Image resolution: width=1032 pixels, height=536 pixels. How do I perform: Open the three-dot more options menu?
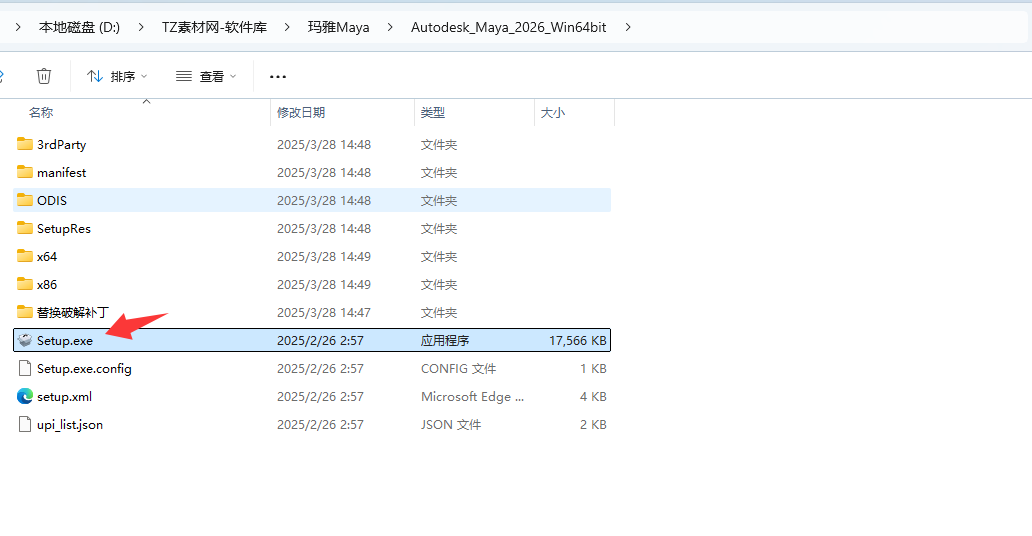pos(278,76)
